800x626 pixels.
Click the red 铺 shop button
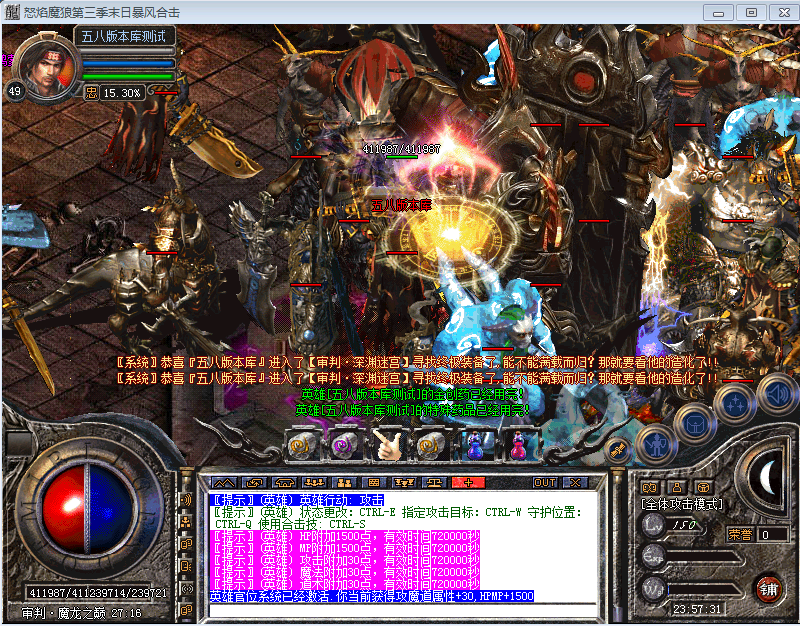[x=769, y=586]
